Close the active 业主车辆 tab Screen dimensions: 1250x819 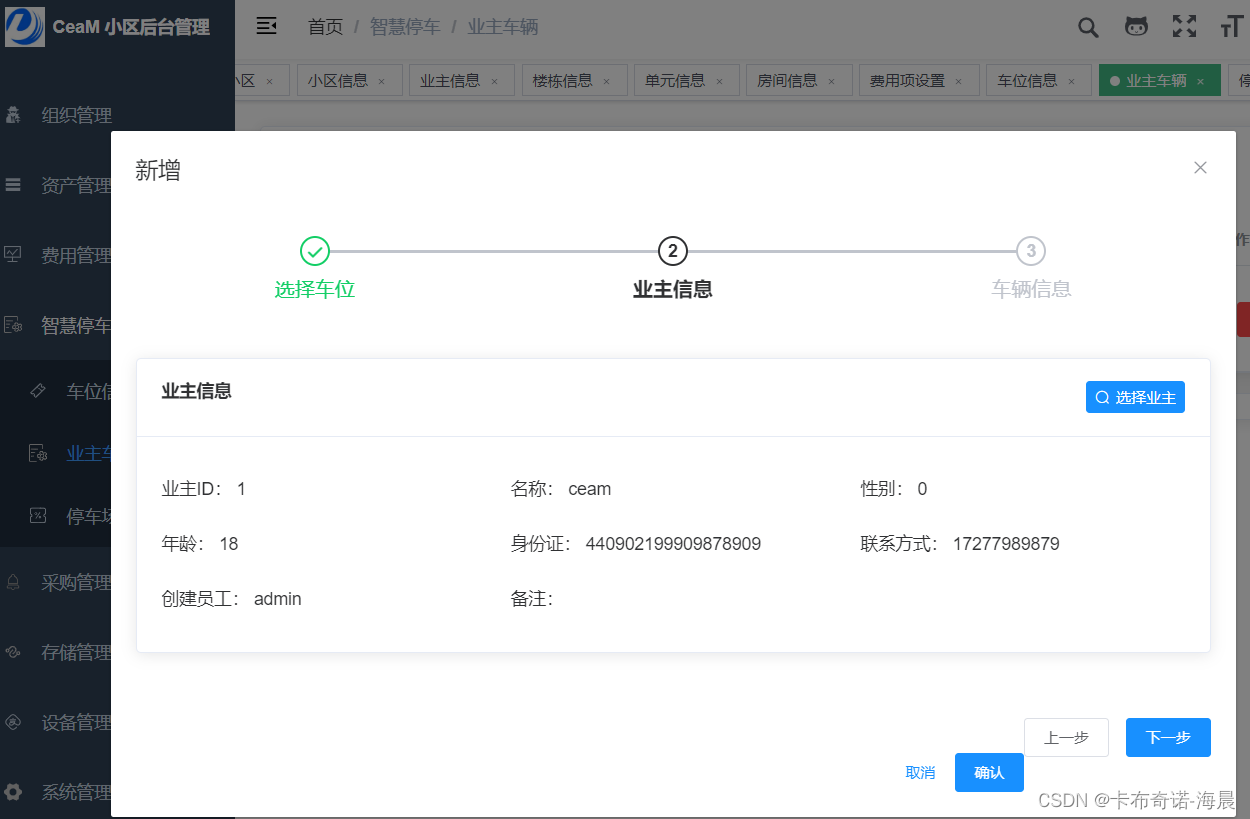click(x=1200, y=82)
